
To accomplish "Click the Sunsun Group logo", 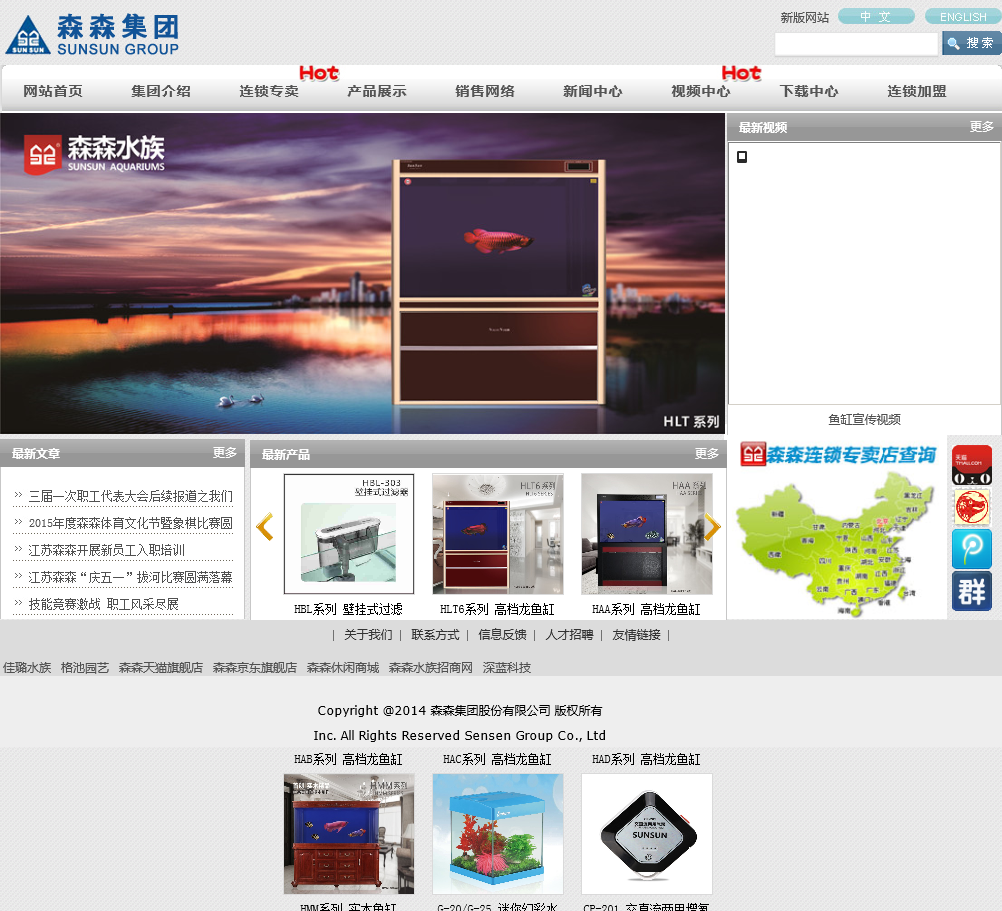I will click(x=93, y=35).
